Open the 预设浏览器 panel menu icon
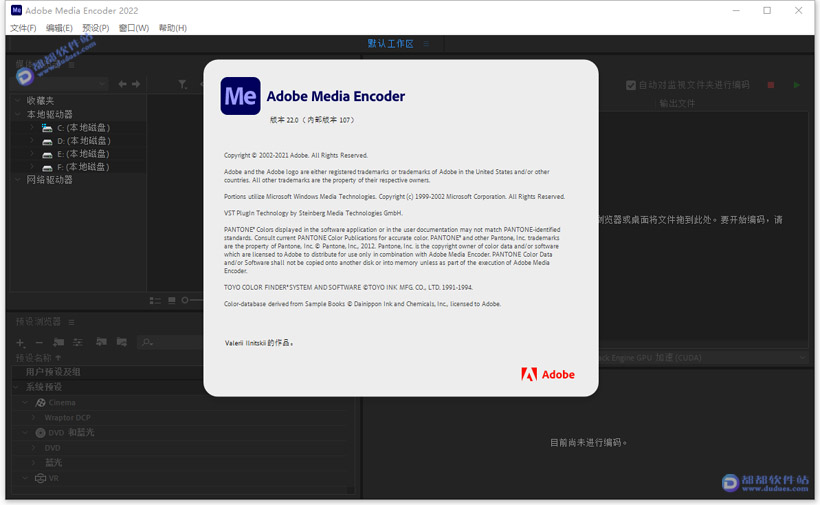Image resolution: width=820 pixels, height=505 pixels. [x=71, y=322]
